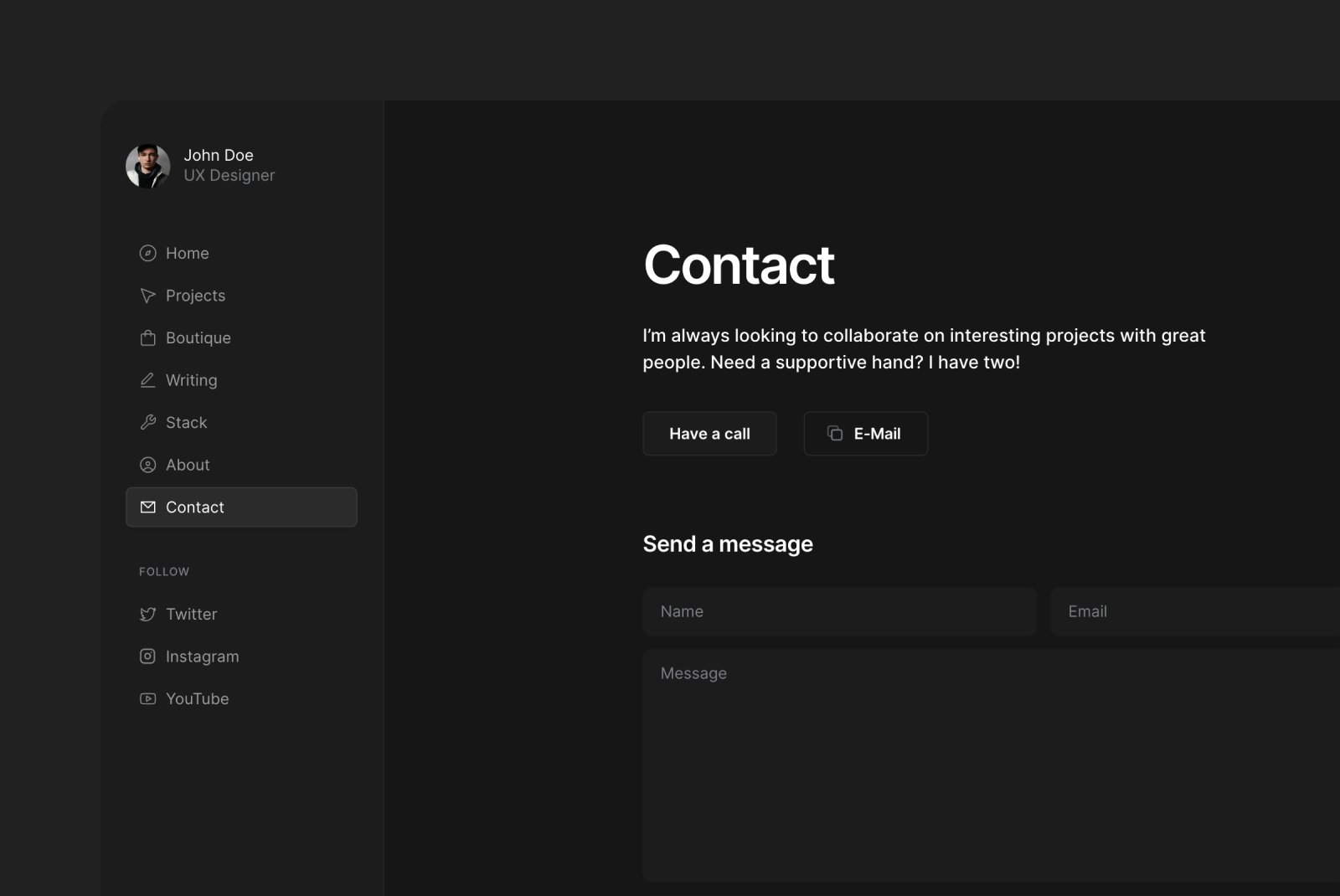Click the John Doe name text

(x=219, y=155)
